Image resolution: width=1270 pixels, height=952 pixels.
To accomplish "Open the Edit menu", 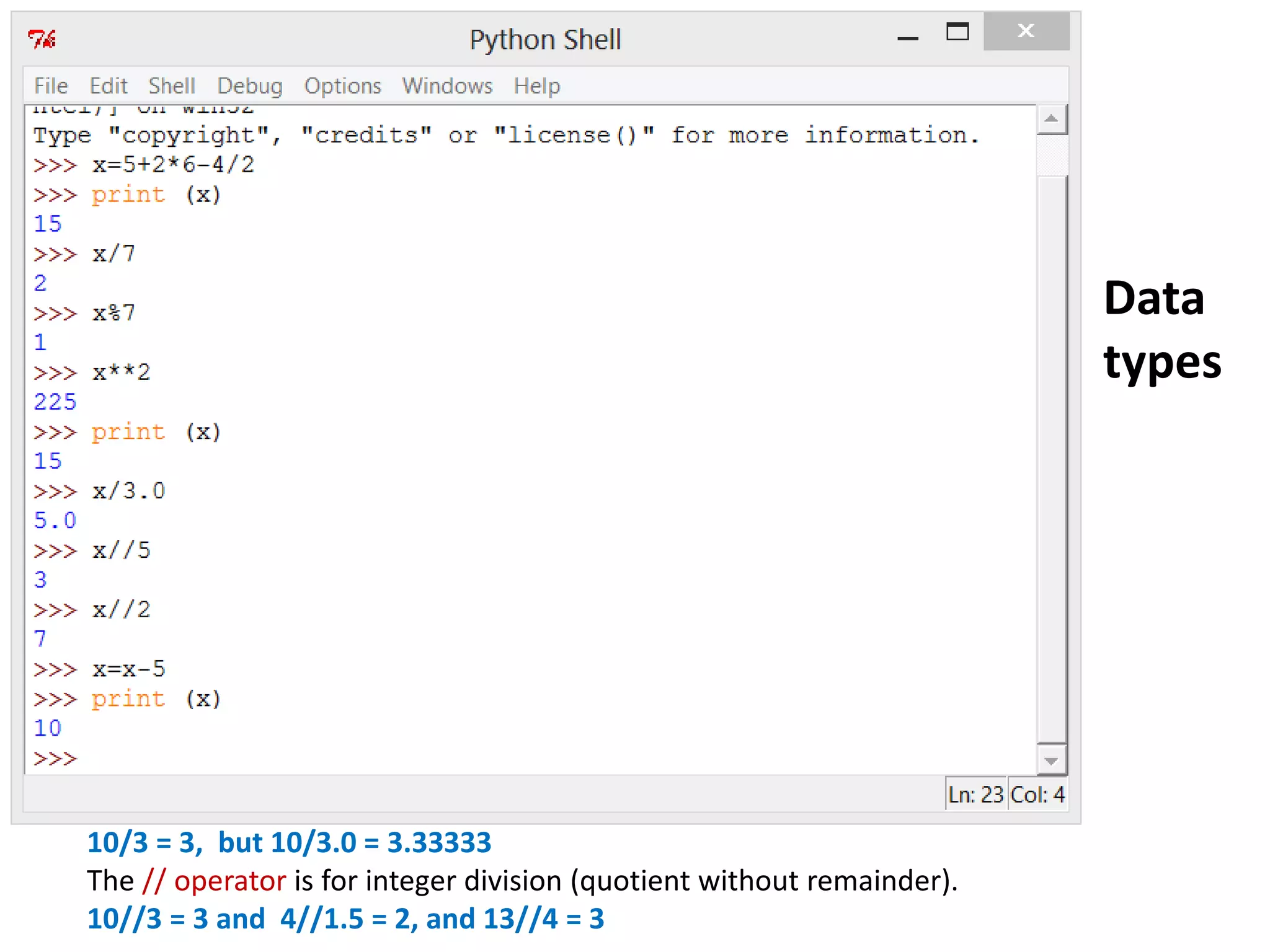I will [109, 86].
